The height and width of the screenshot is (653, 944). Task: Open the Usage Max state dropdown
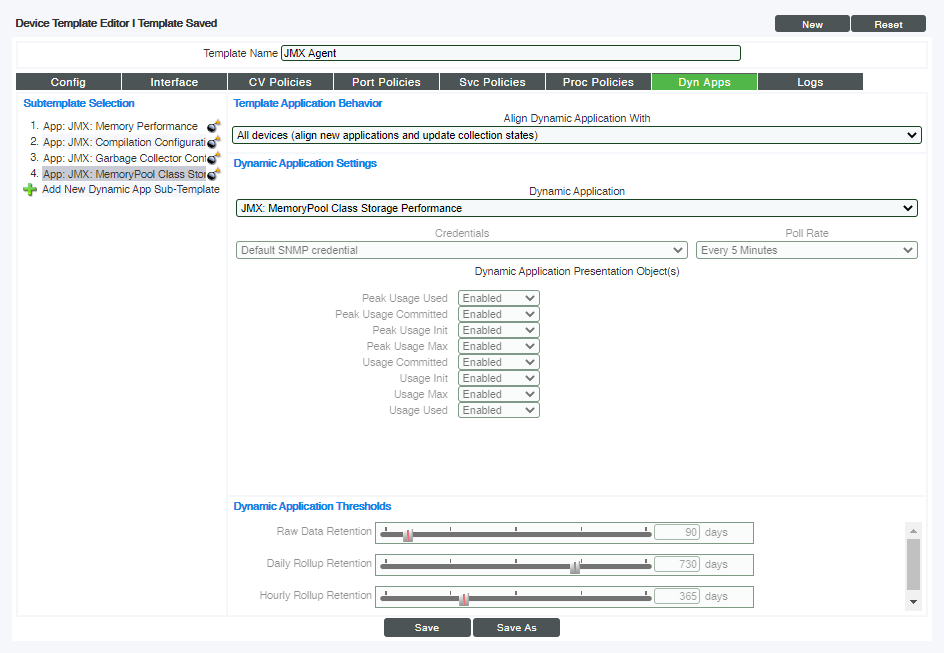click(498, 394)
